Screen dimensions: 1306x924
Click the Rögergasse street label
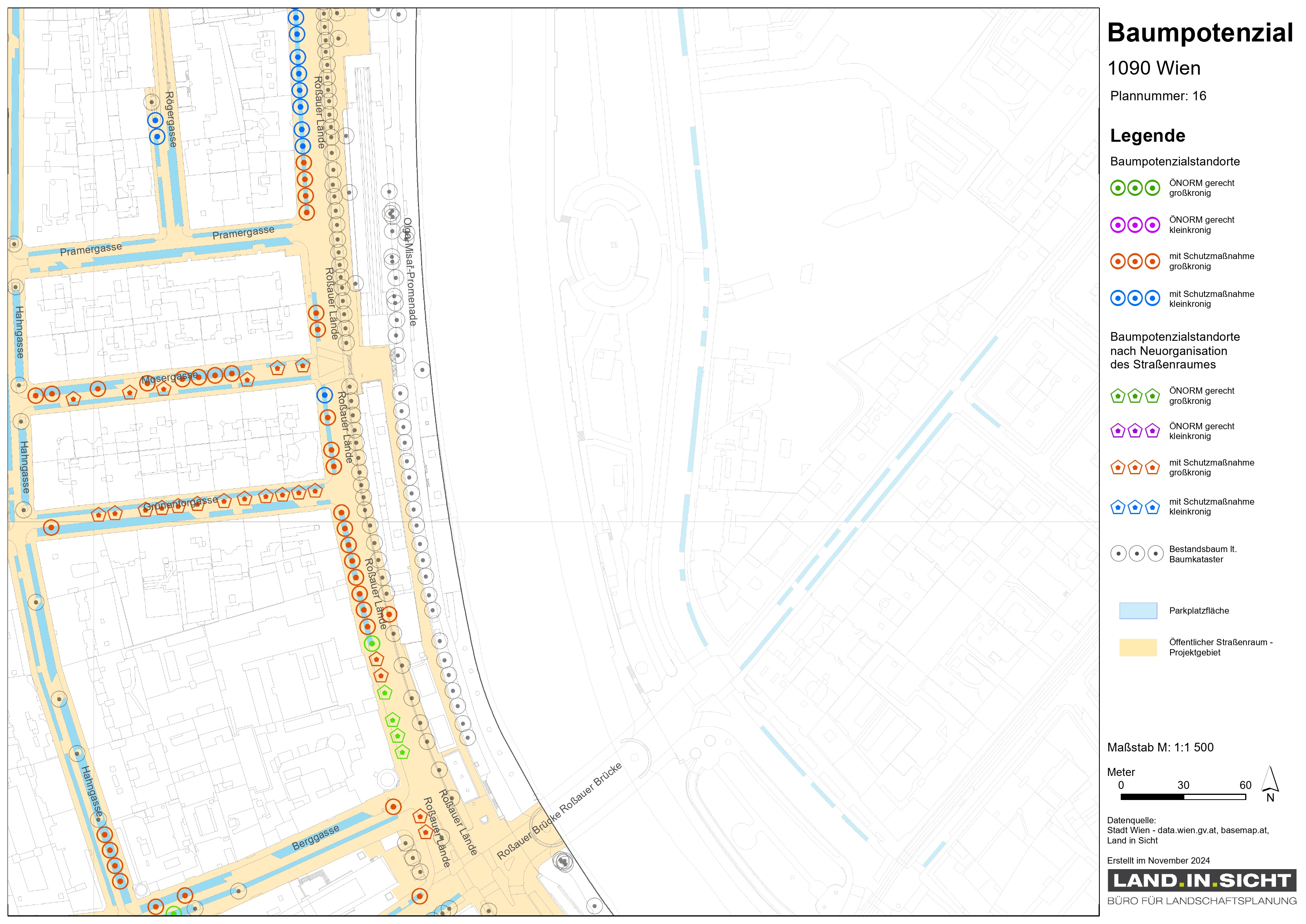pos(171,120)
